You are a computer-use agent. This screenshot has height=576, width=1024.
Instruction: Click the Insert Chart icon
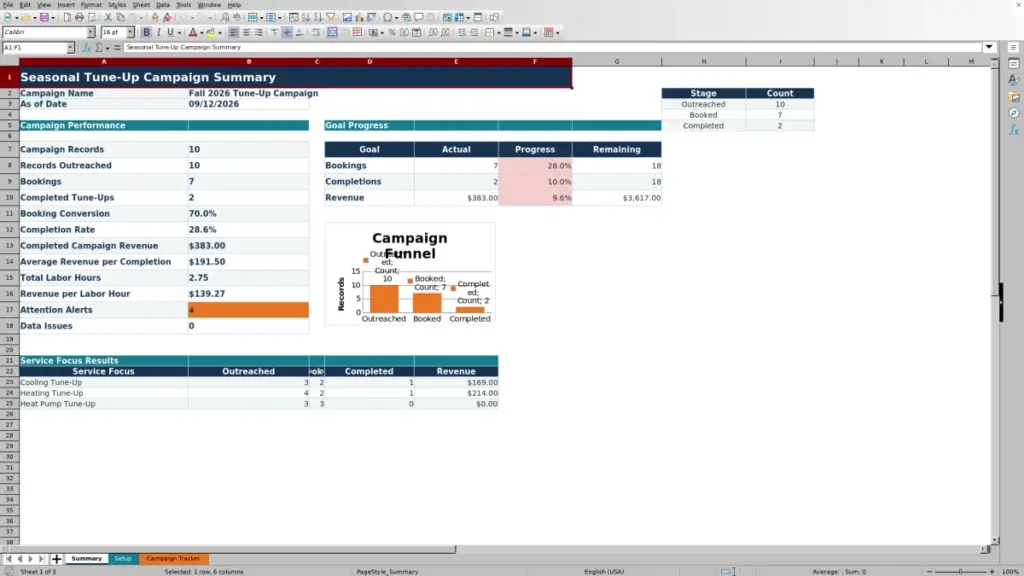(x=359, y=17)
